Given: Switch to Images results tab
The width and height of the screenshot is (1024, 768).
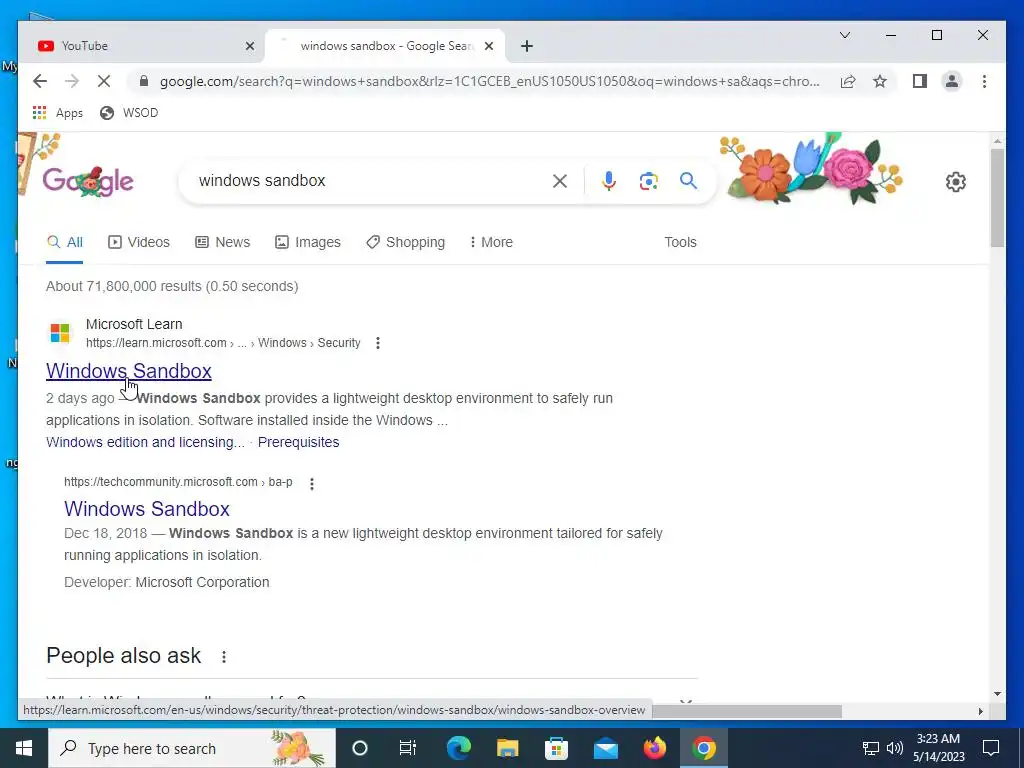Looking at the screenshot, I should (x=308, y=242).
